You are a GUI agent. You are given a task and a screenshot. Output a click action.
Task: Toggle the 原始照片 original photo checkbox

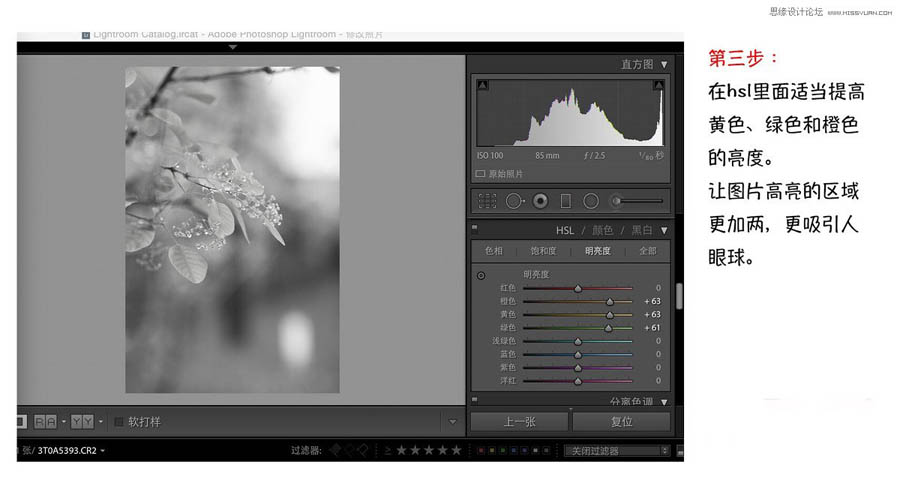click(481, 174)
